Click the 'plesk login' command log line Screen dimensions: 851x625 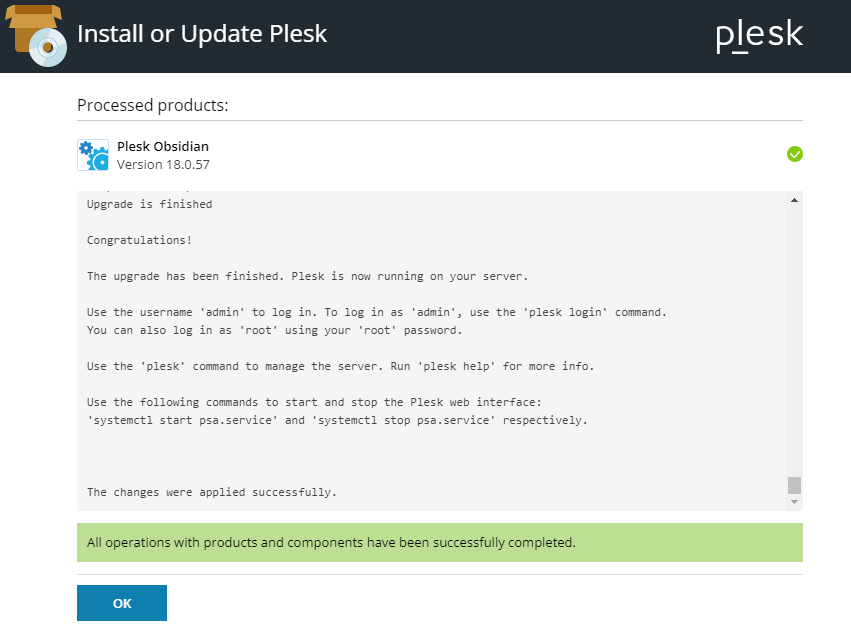tap(377, 312)
